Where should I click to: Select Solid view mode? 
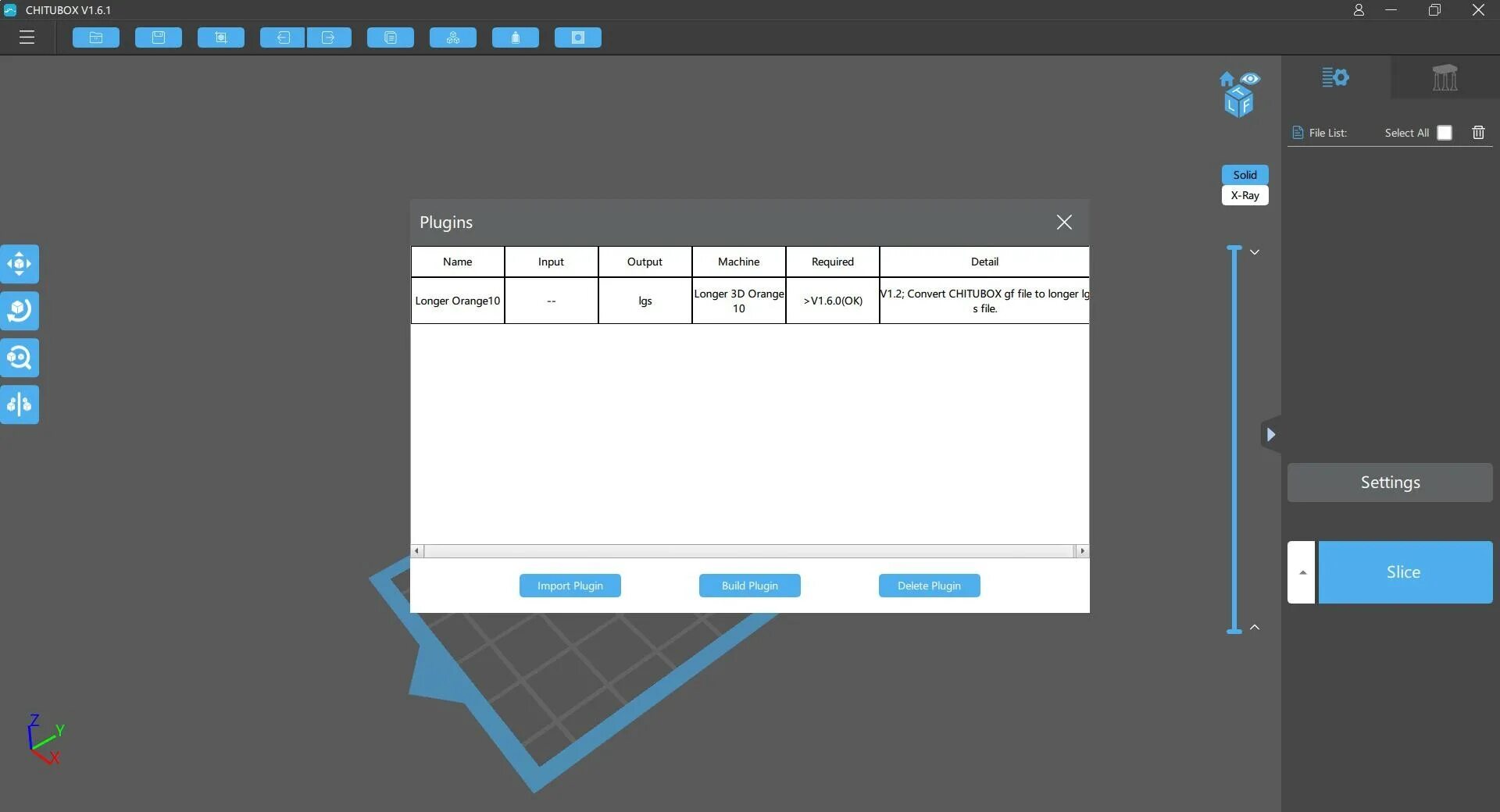[1245, 175]
